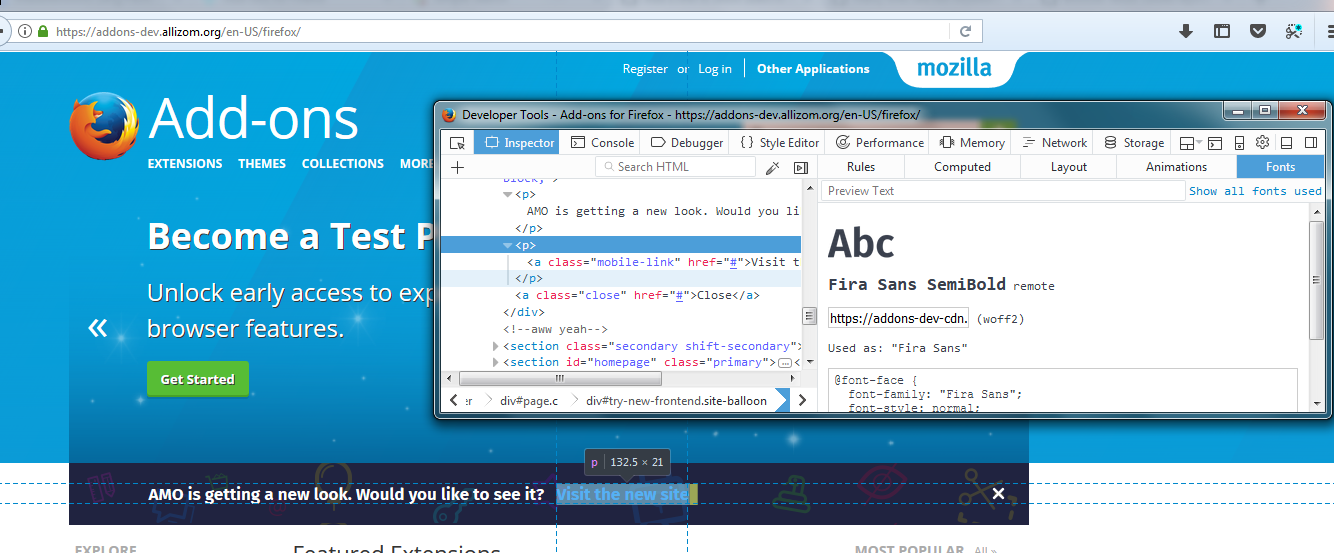Click breadcrumb right arrow in inspector
The height and width of the screenshot is (553, 1334).
803,400
